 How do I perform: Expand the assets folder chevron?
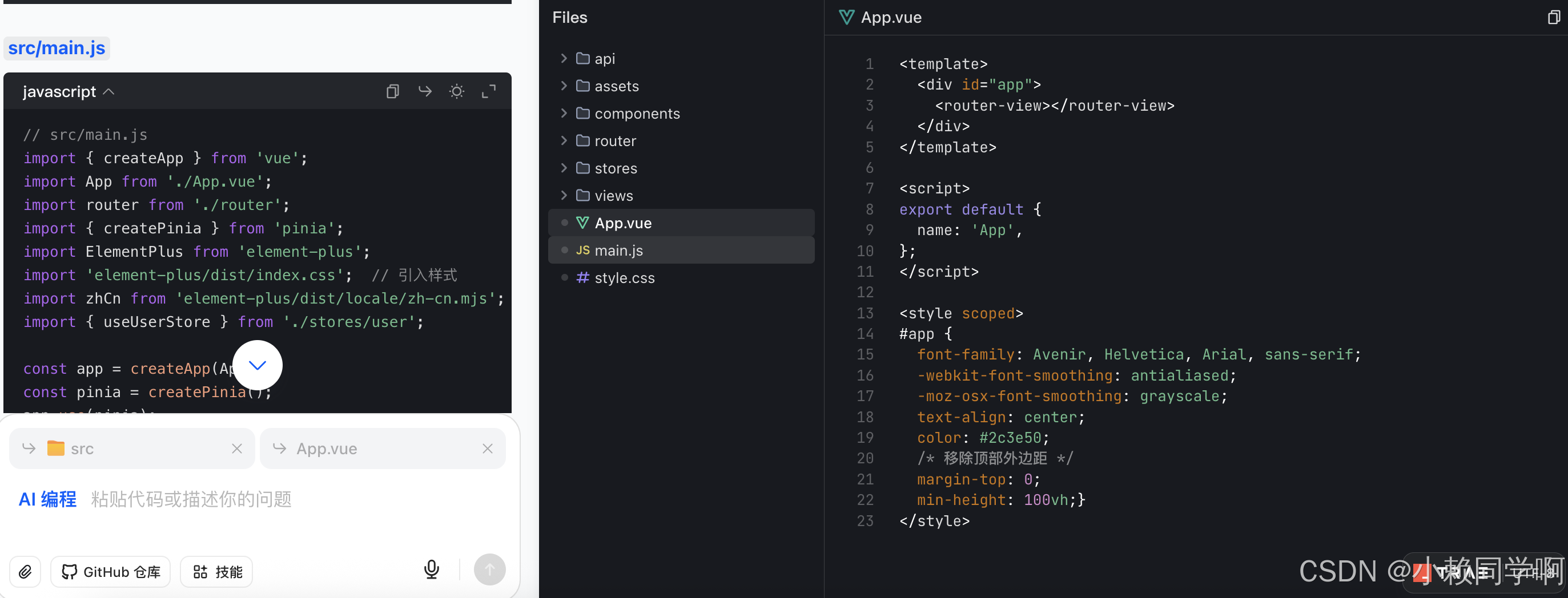click(564, 86)
